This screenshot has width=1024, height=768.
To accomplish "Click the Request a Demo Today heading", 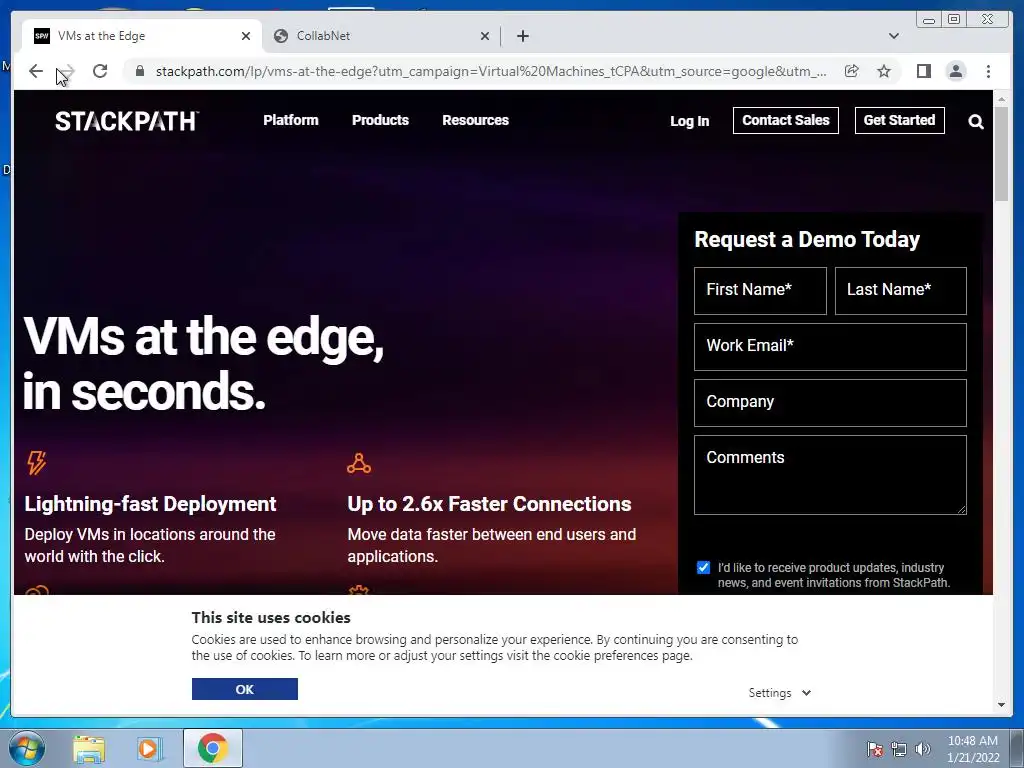I will pos(807,239).
